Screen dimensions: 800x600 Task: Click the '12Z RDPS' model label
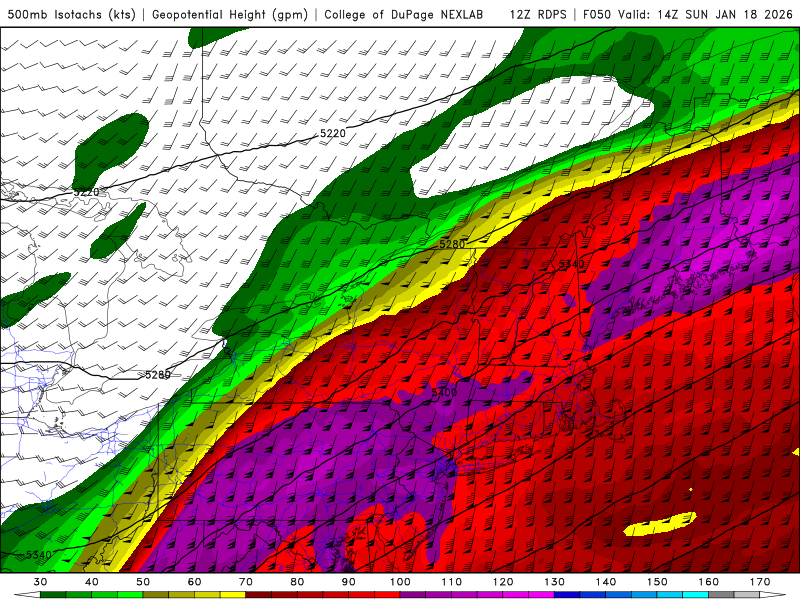click(538, 15)
